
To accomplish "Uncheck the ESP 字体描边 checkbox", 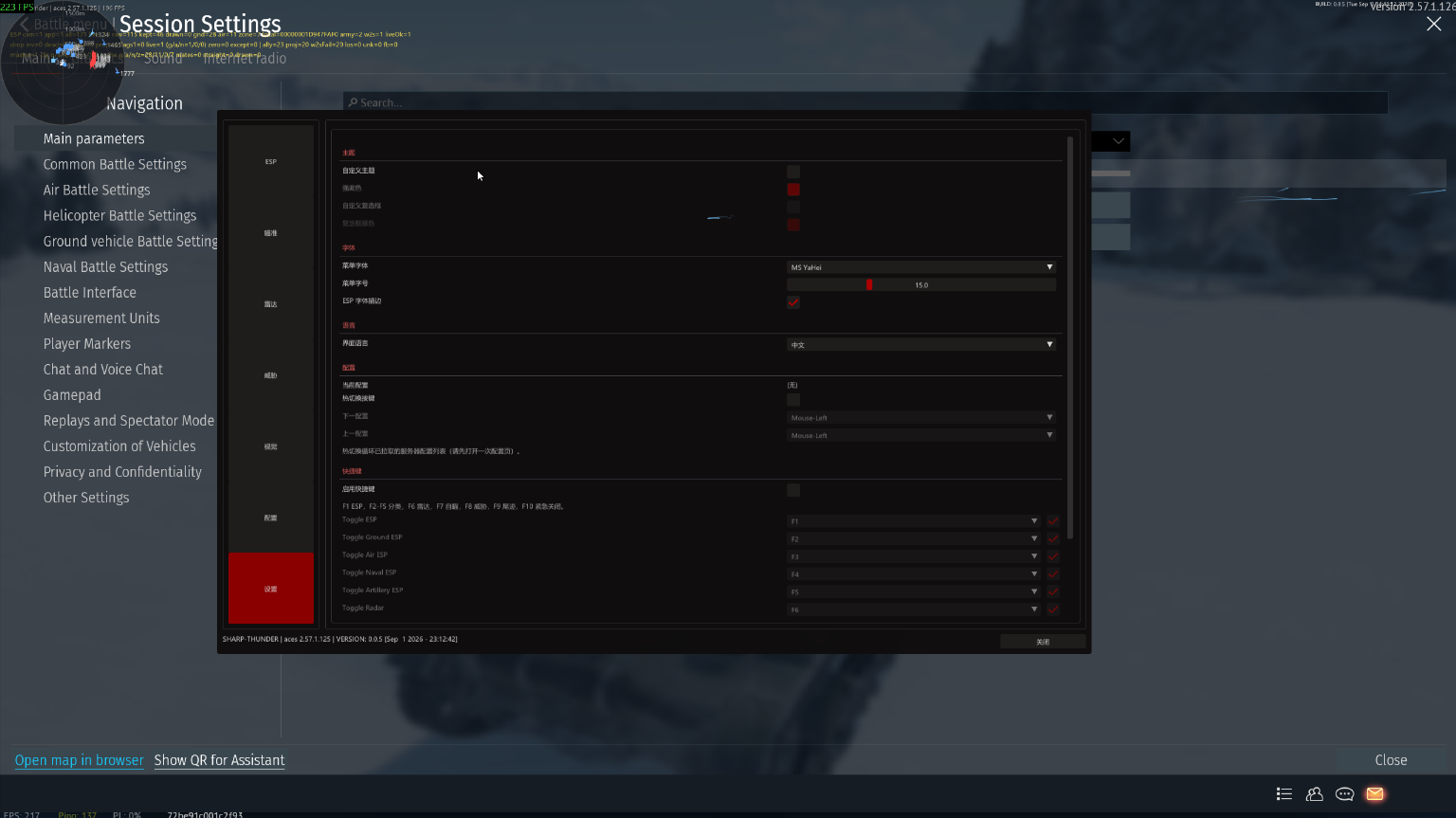I will (793, 302).
